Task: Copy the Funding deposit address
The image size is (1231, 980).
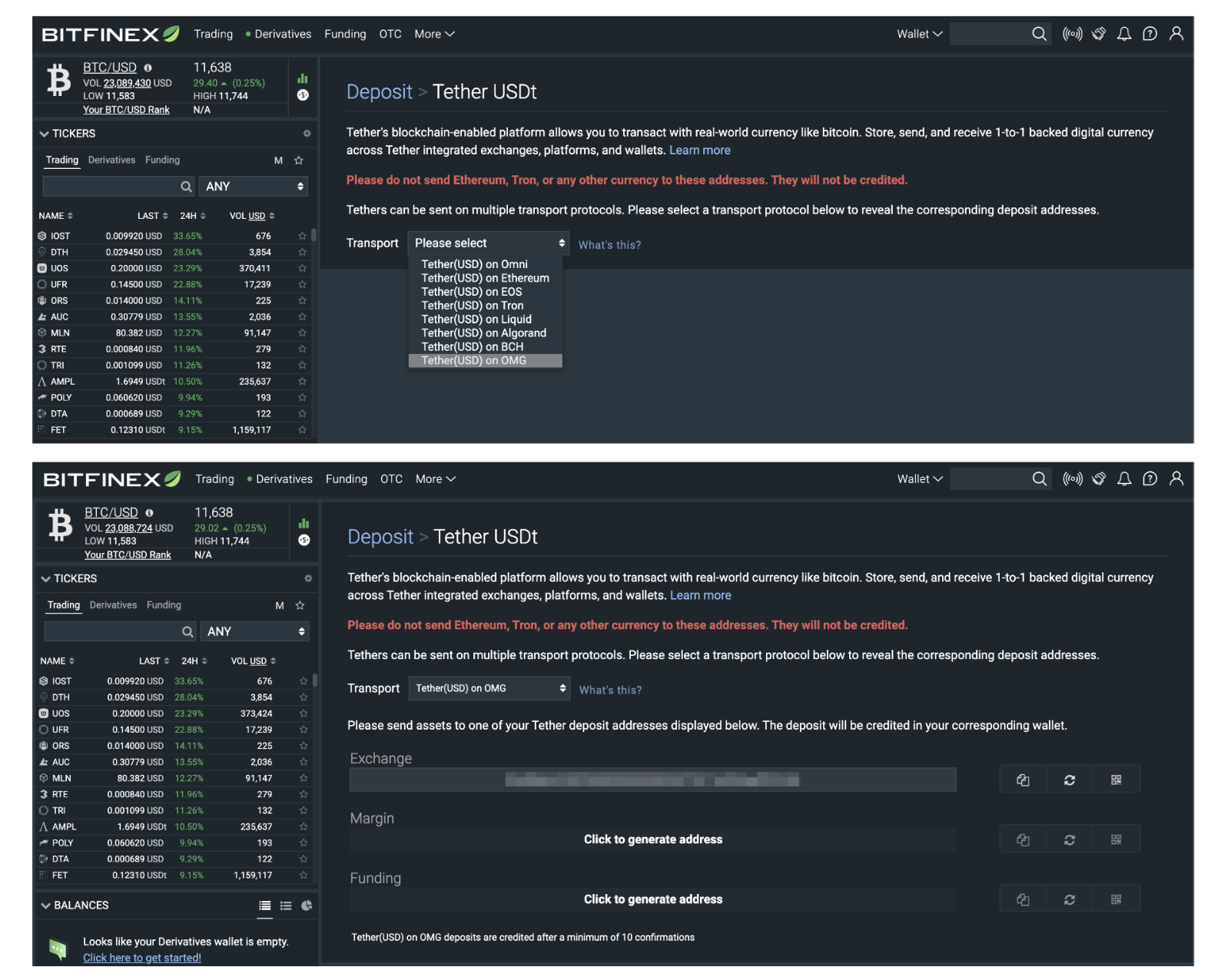Action: coord(1023,899)
